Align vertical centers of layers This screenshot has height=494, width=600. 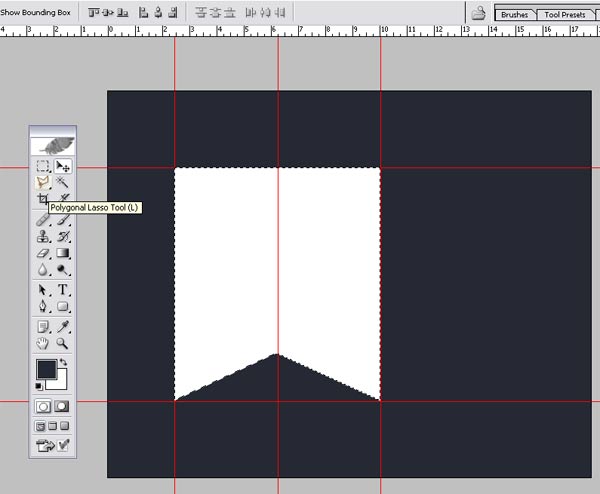tap(108, 13)
